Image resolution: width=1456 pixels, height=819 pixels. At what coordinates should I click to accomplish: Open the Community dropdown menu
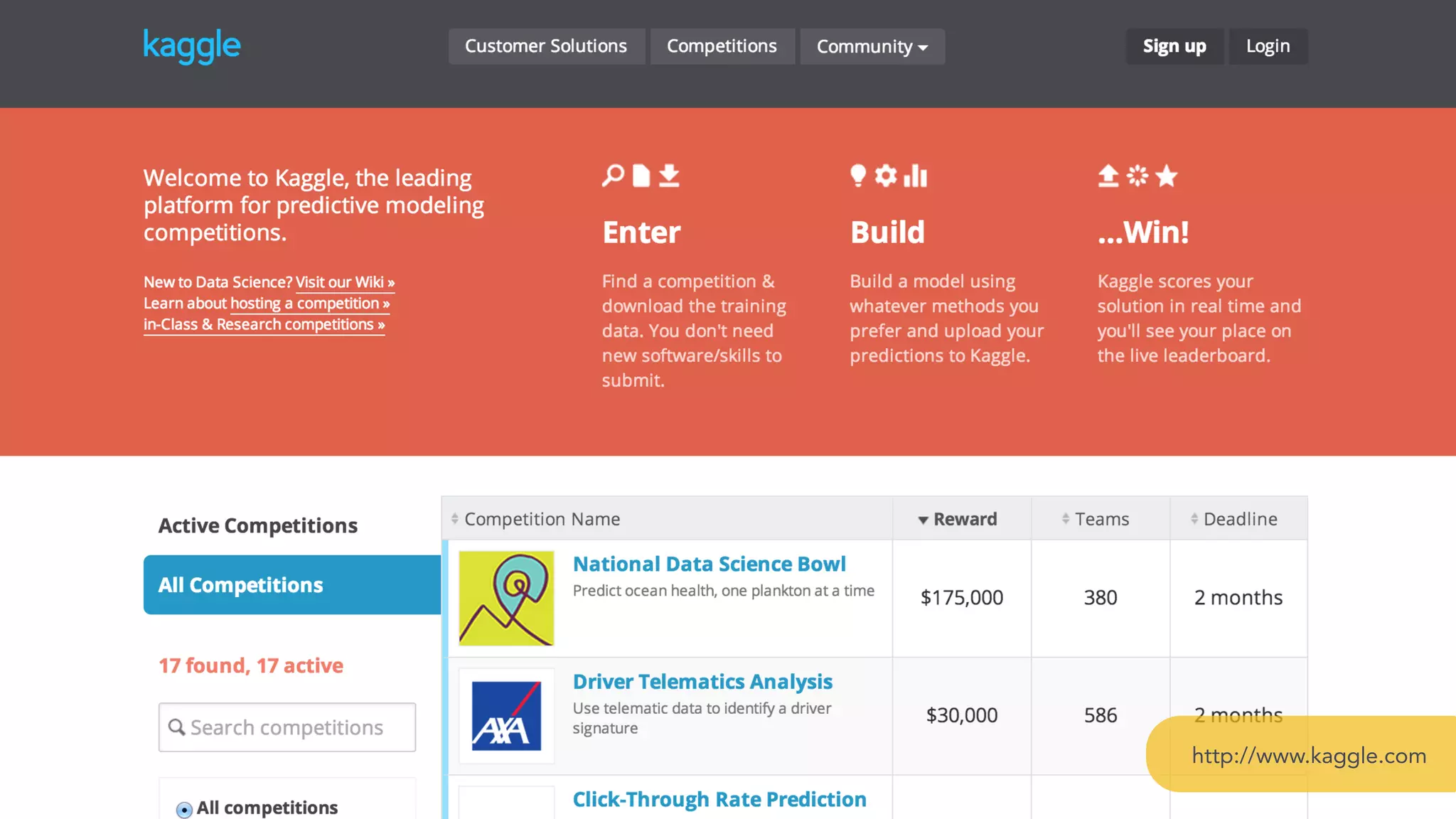point(872,46)
